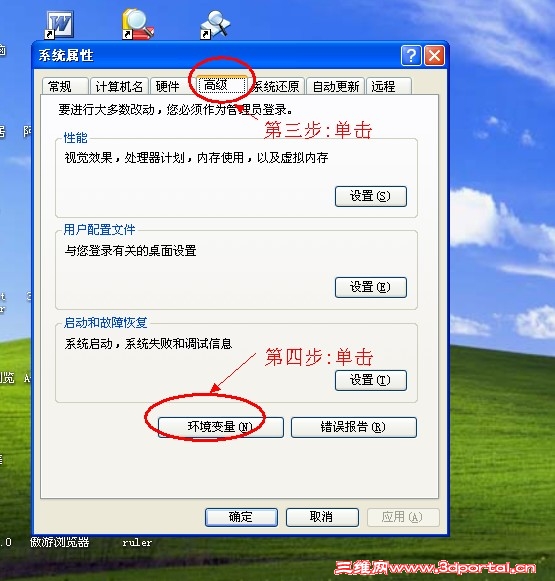Confirm with the 确定 button
Image resolution: width=555 pixels, height=581 pixels.
click(241, 517)
